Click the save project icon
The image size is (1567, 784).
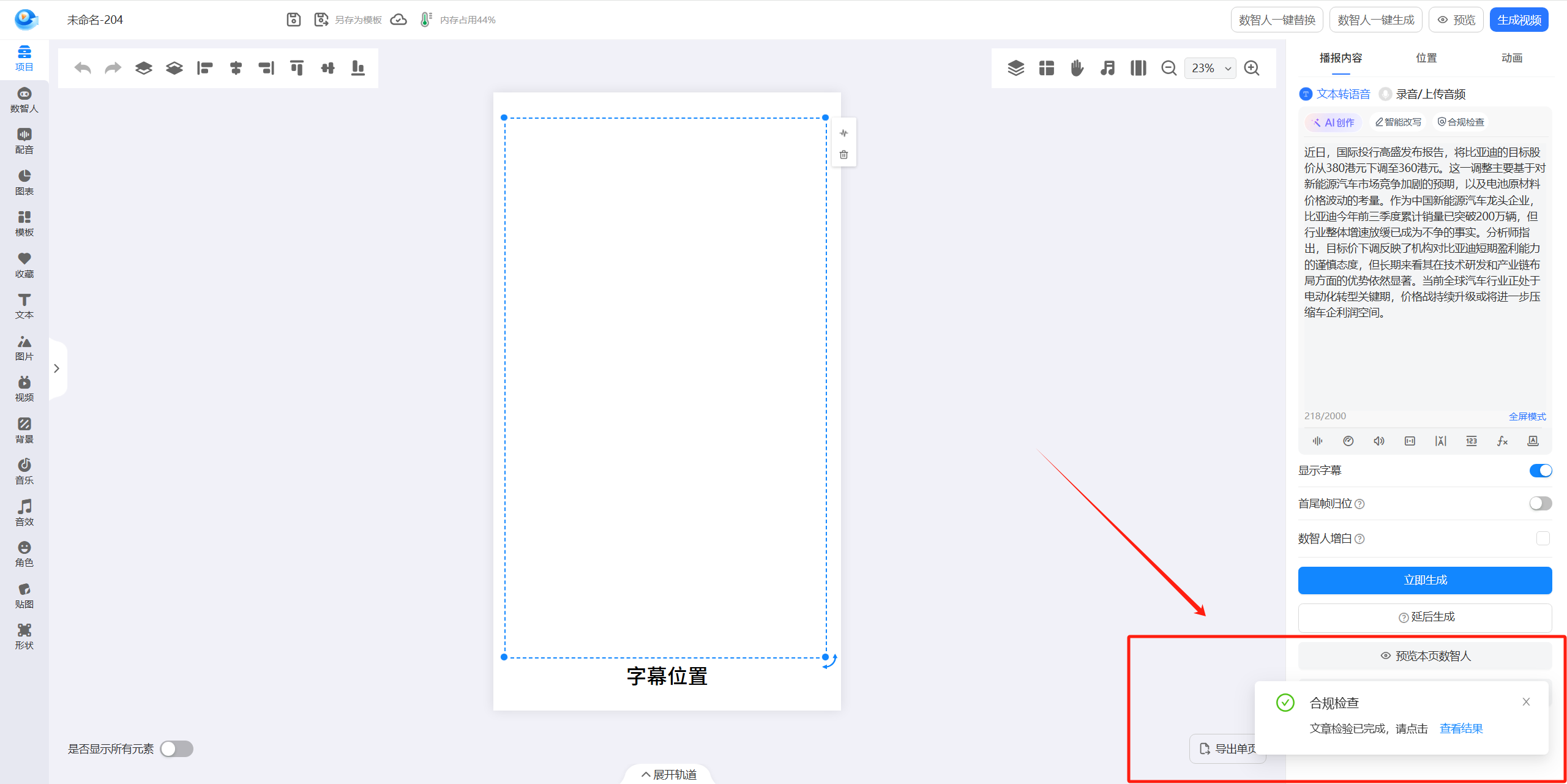point(294,20)
